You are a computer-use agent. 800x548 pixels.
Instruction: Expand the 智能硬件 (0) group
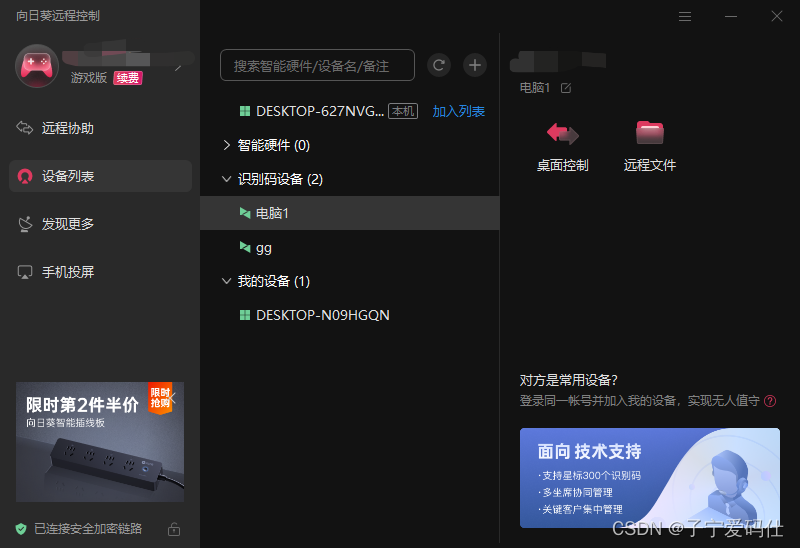[227, 145]
